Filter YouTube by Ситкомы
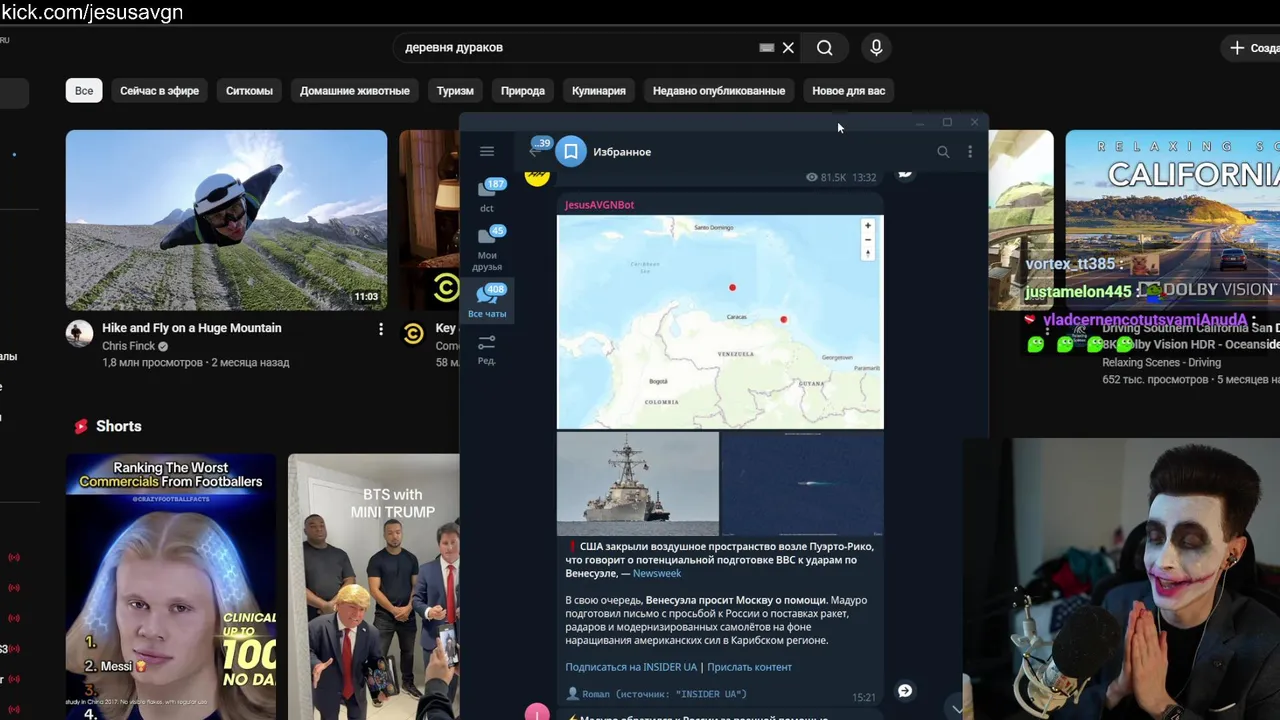The width and height of the screenshot is (1280, 720). (249, 91)
